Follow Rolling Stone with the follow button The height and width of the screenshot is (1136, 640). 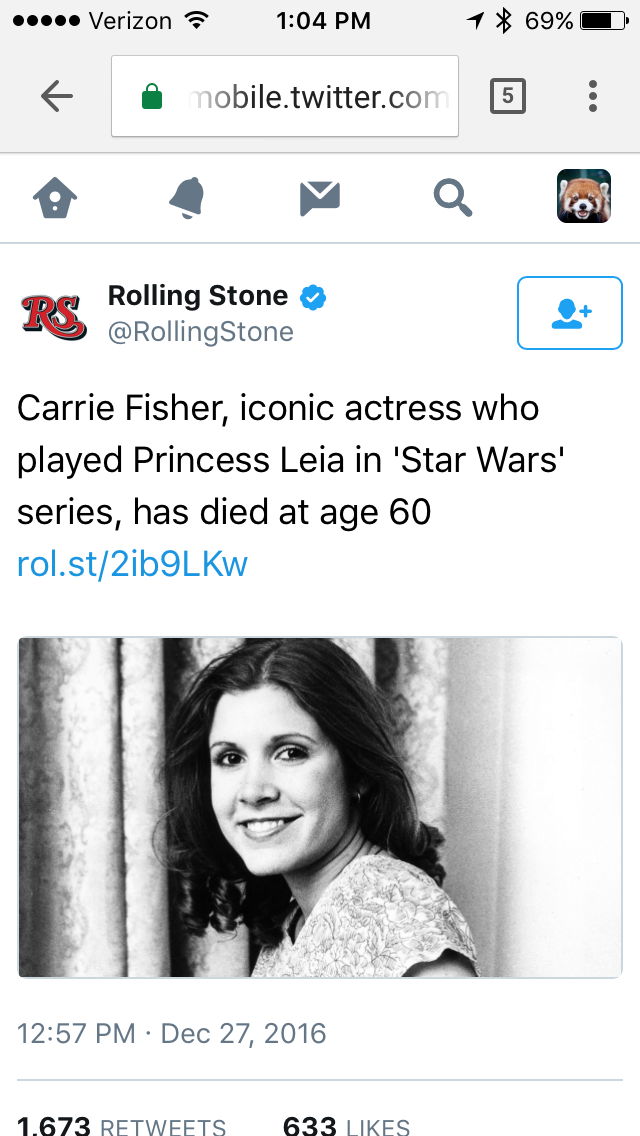[x=570, y=314]
